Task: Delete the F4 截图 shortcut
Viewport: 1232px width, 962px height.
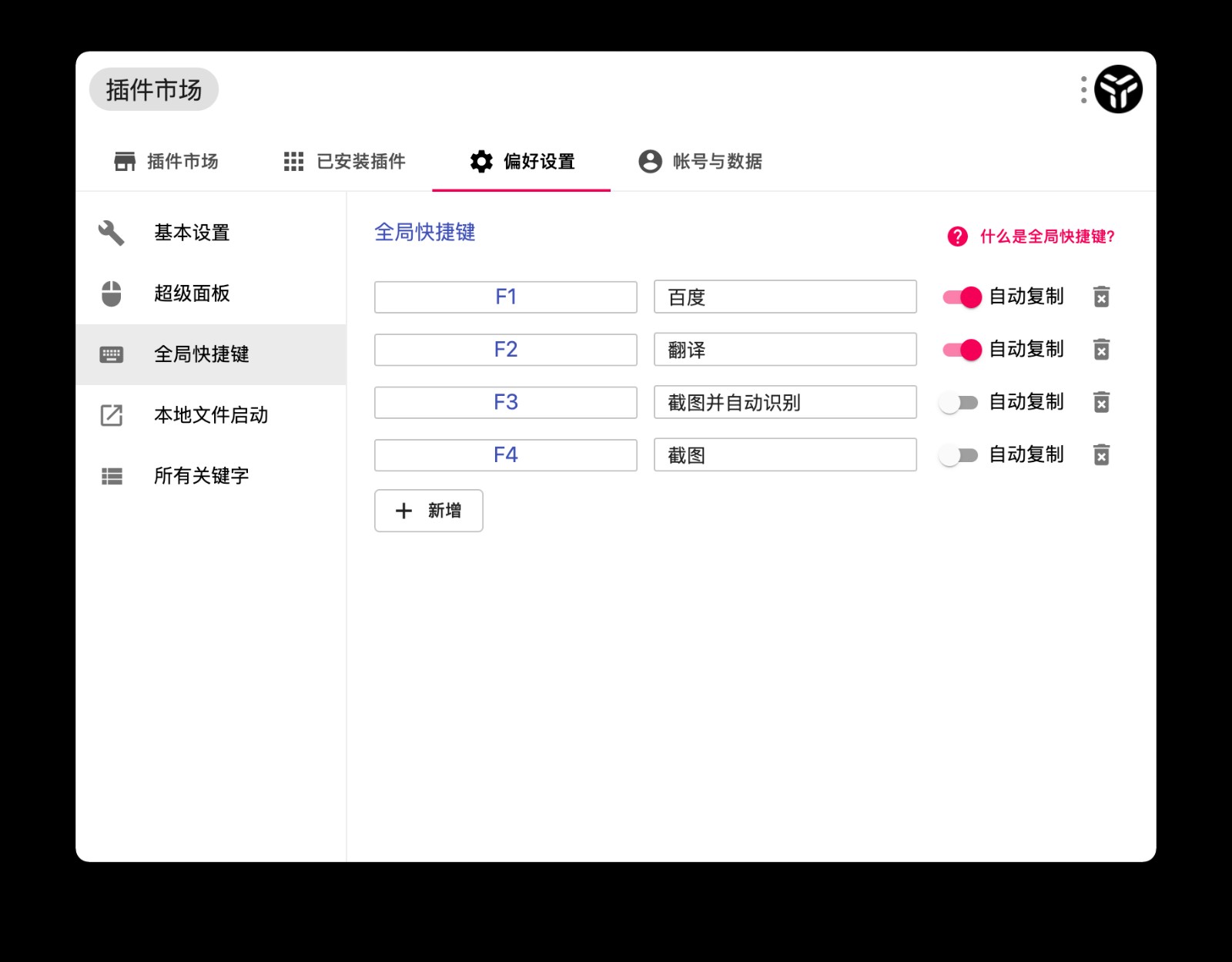Action: (x=1101, y=455)
